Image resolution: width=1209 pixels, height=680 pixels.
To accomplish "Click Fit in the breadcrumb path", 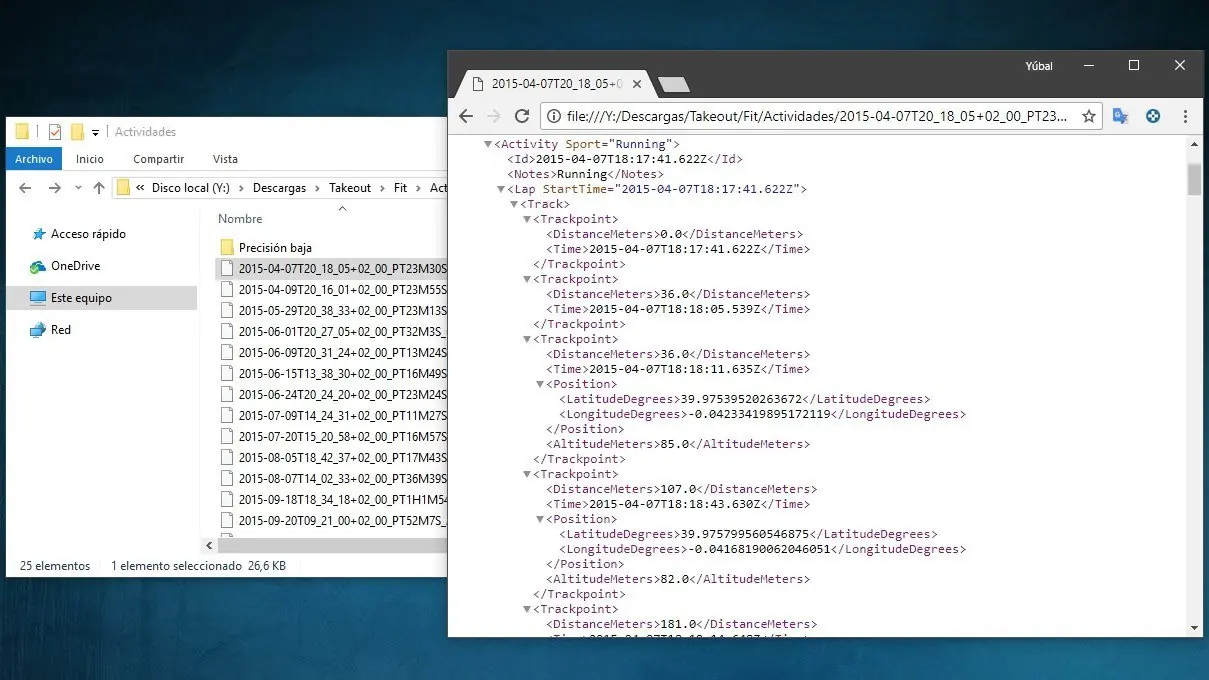I will pyautogui.click(x=400, y=188).
